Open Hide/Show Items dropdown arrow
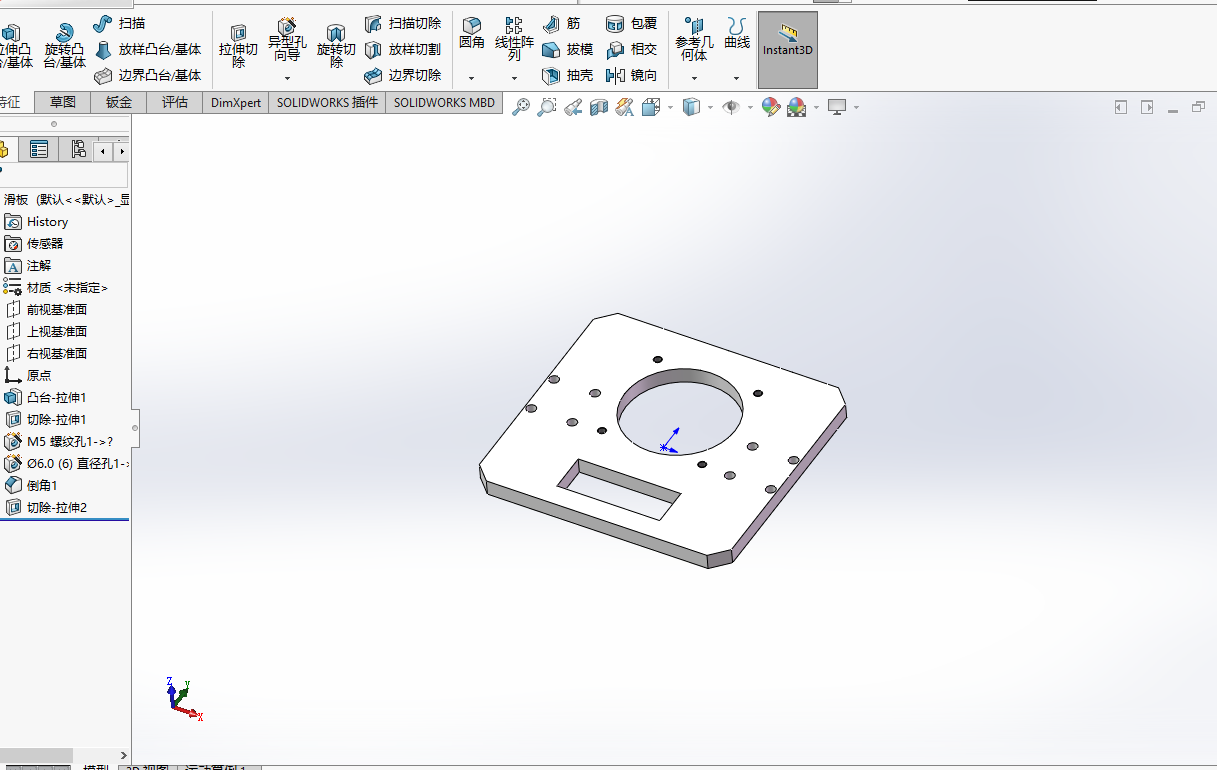This screenshot has height=770, width=1217. (750, 108)
